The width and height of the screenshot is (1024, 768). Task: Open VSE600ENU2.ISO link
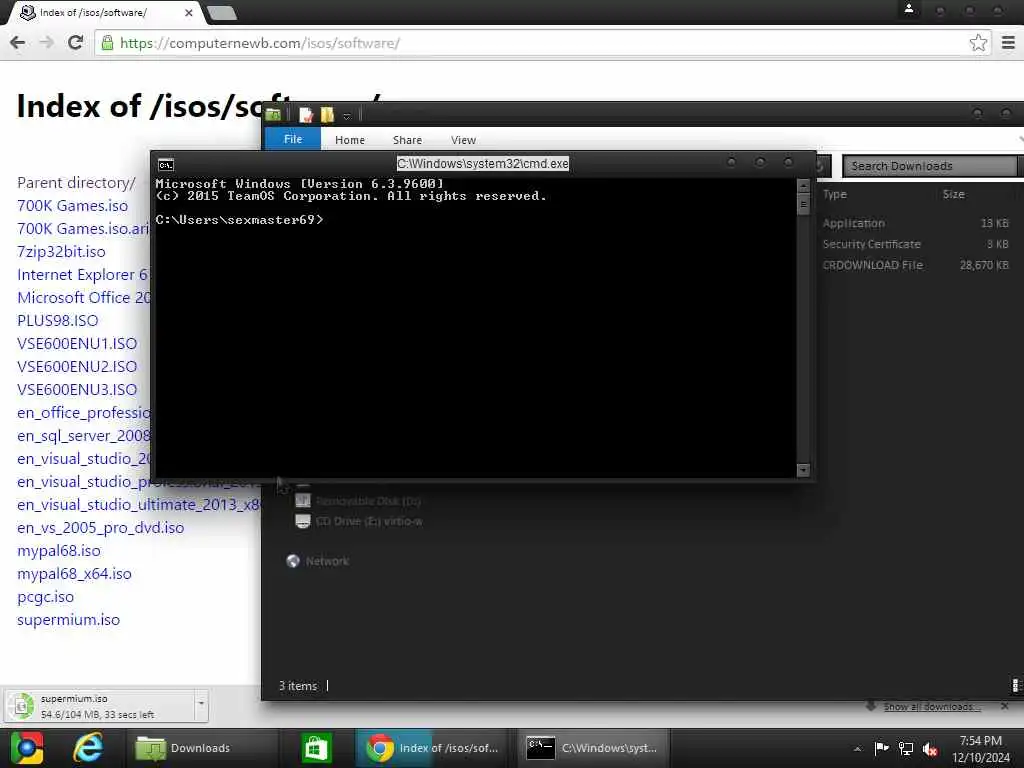[77, 366]
